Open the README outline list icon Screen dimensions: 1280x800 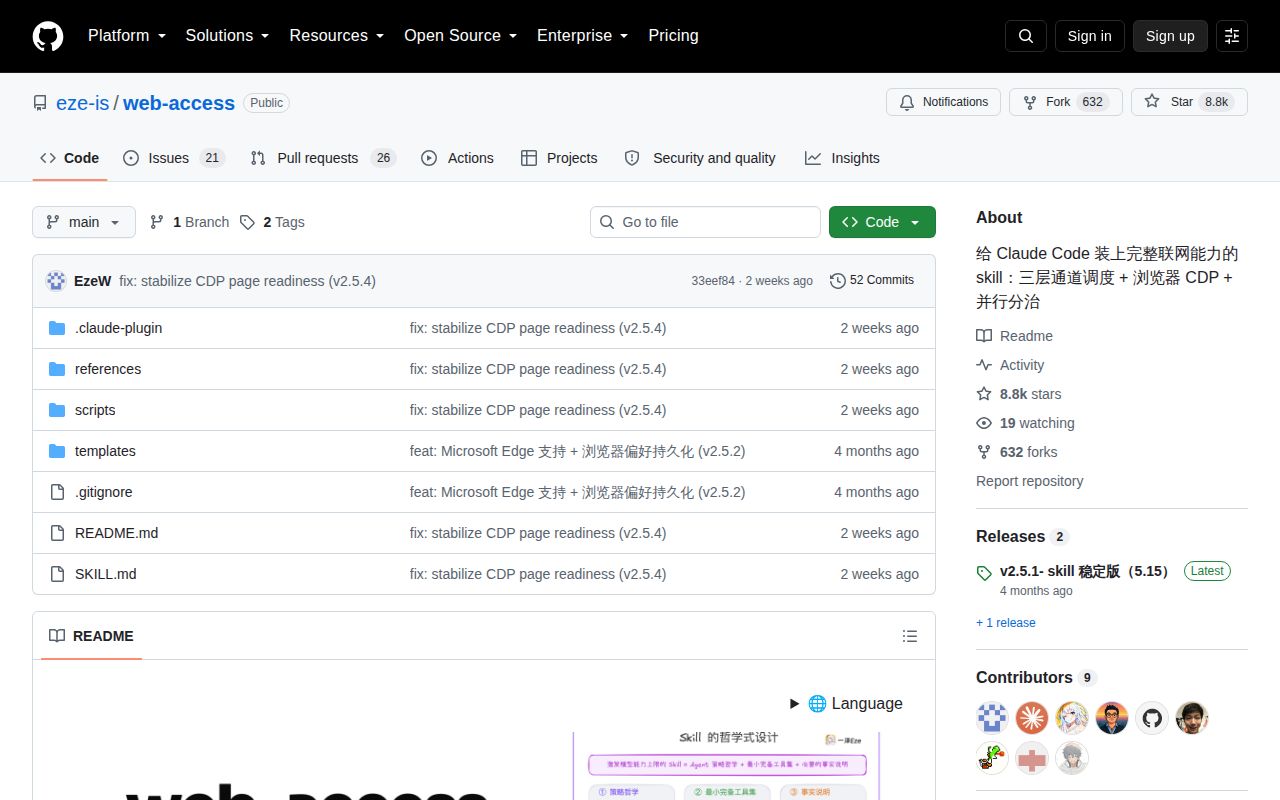click(910, 636)
